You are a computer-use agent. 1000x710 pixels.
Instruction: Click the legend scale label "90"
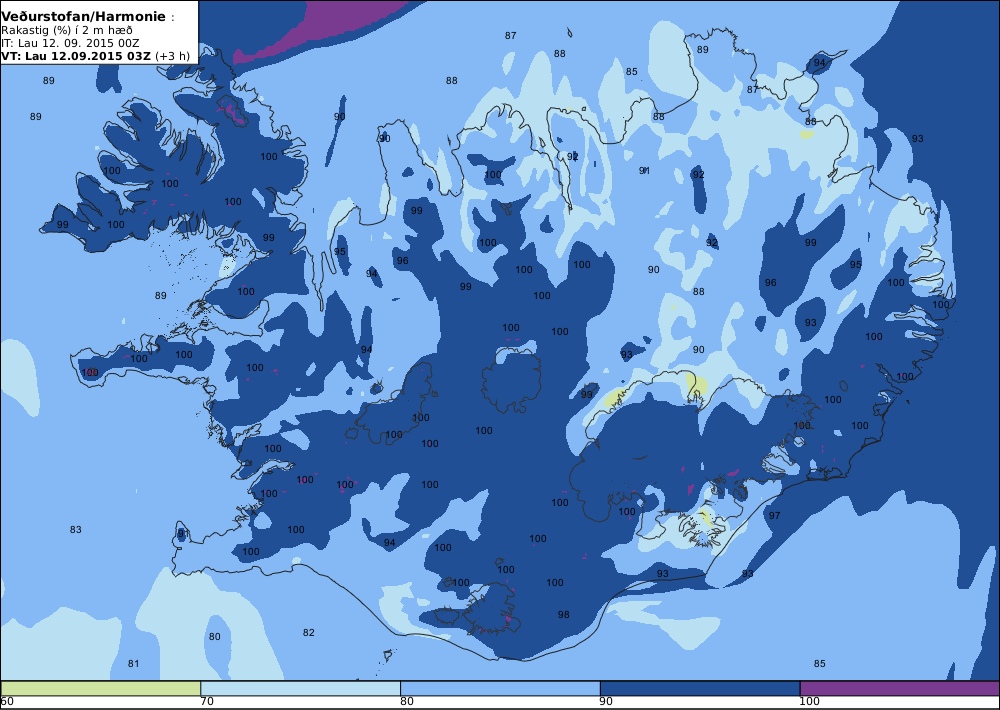(x=607, y=702)
